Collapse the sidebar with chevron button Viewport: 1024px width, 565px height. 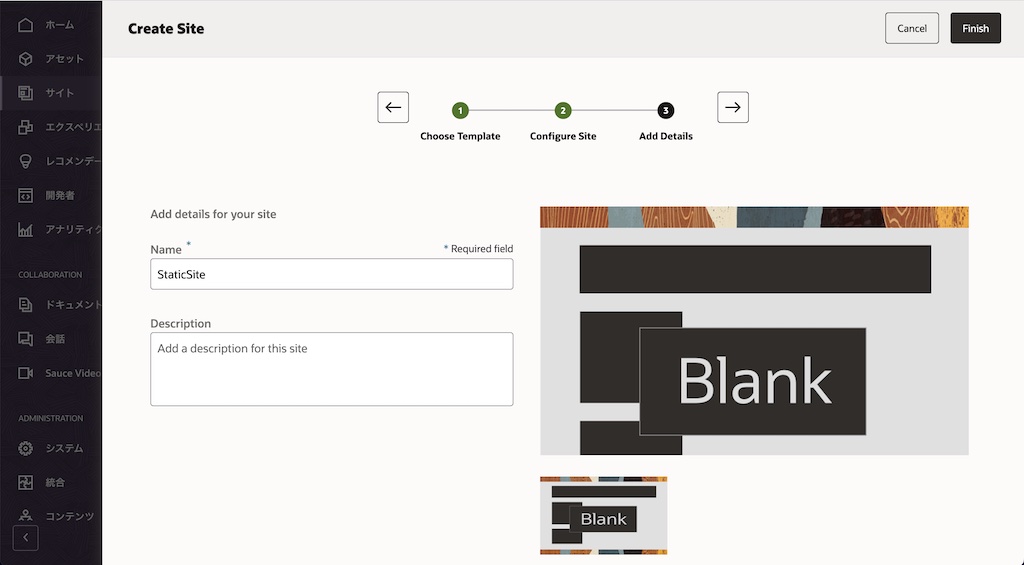point(26,538)
